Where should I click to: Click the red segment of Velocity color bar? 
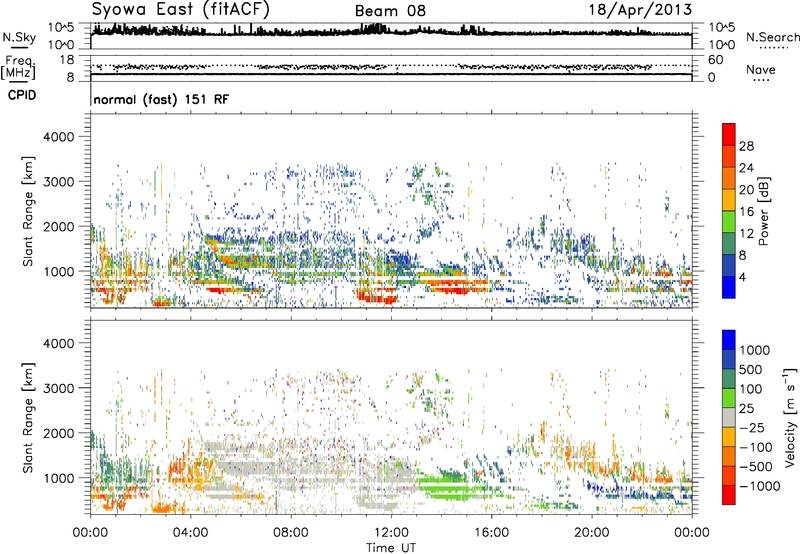tap(729, 495)
